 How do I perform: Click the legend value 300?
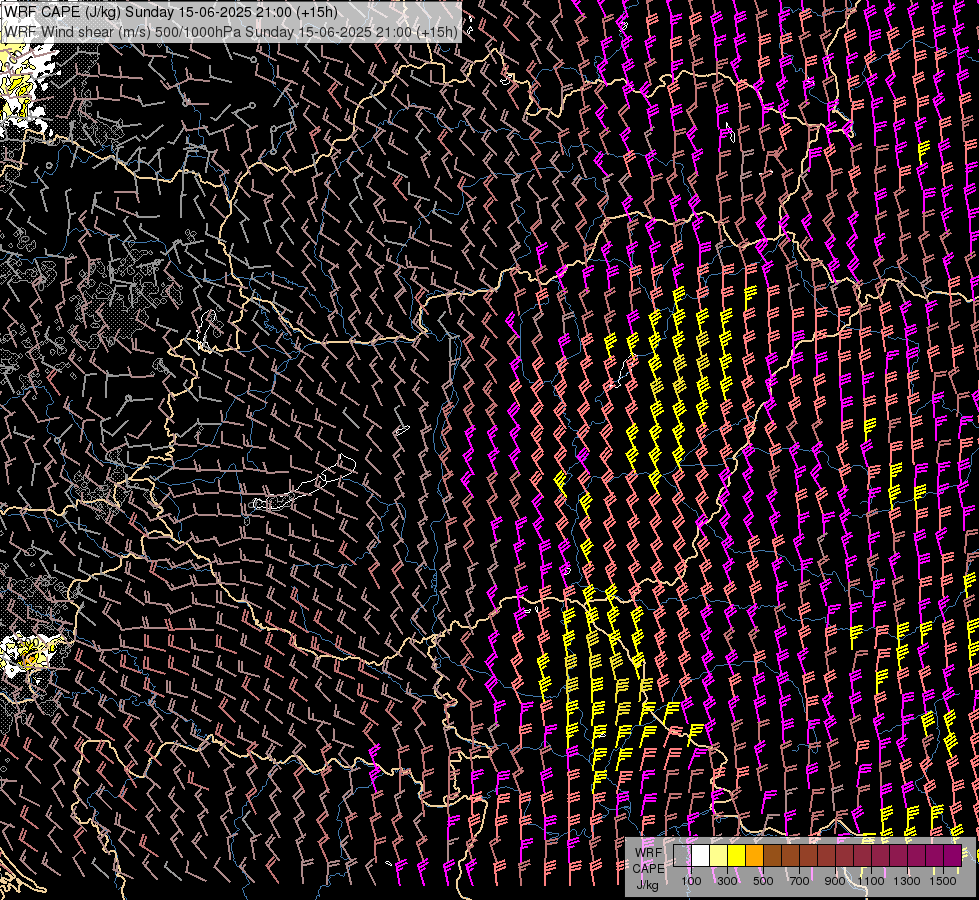[727, 881]
